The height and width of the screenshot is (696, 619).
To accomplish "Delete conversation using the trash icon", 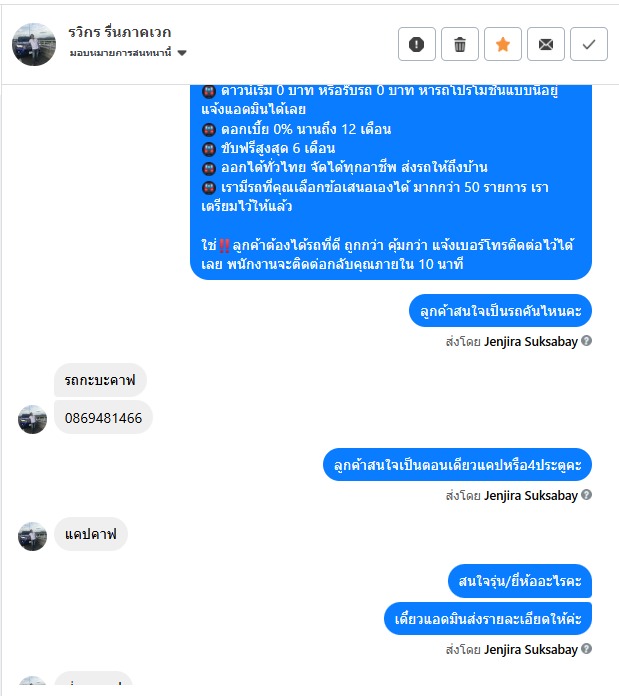I will [460, 44].
